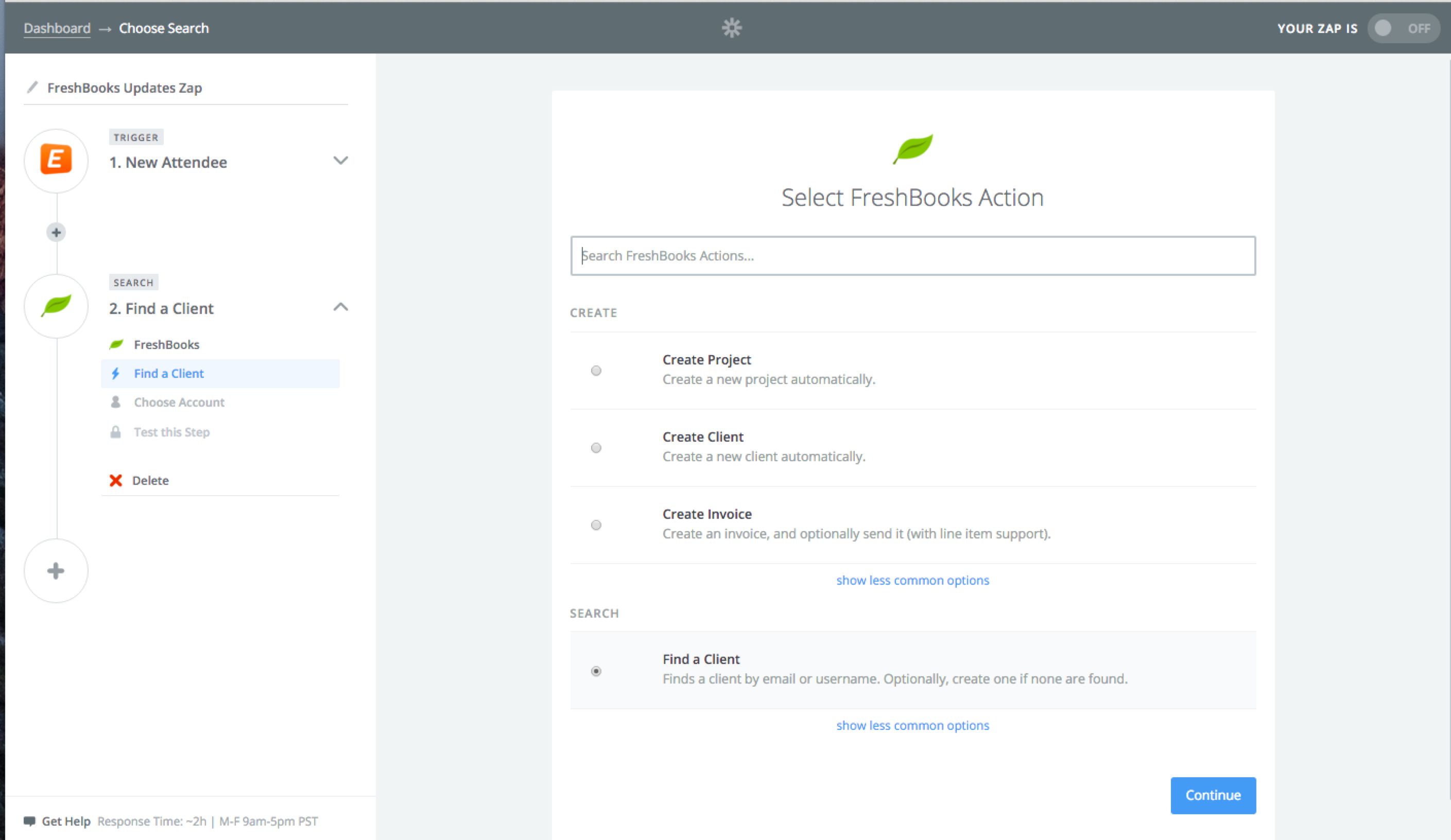Choose the Create Client radio option
The width and height of the screenshot is (1451, 840).
point(596,447)
